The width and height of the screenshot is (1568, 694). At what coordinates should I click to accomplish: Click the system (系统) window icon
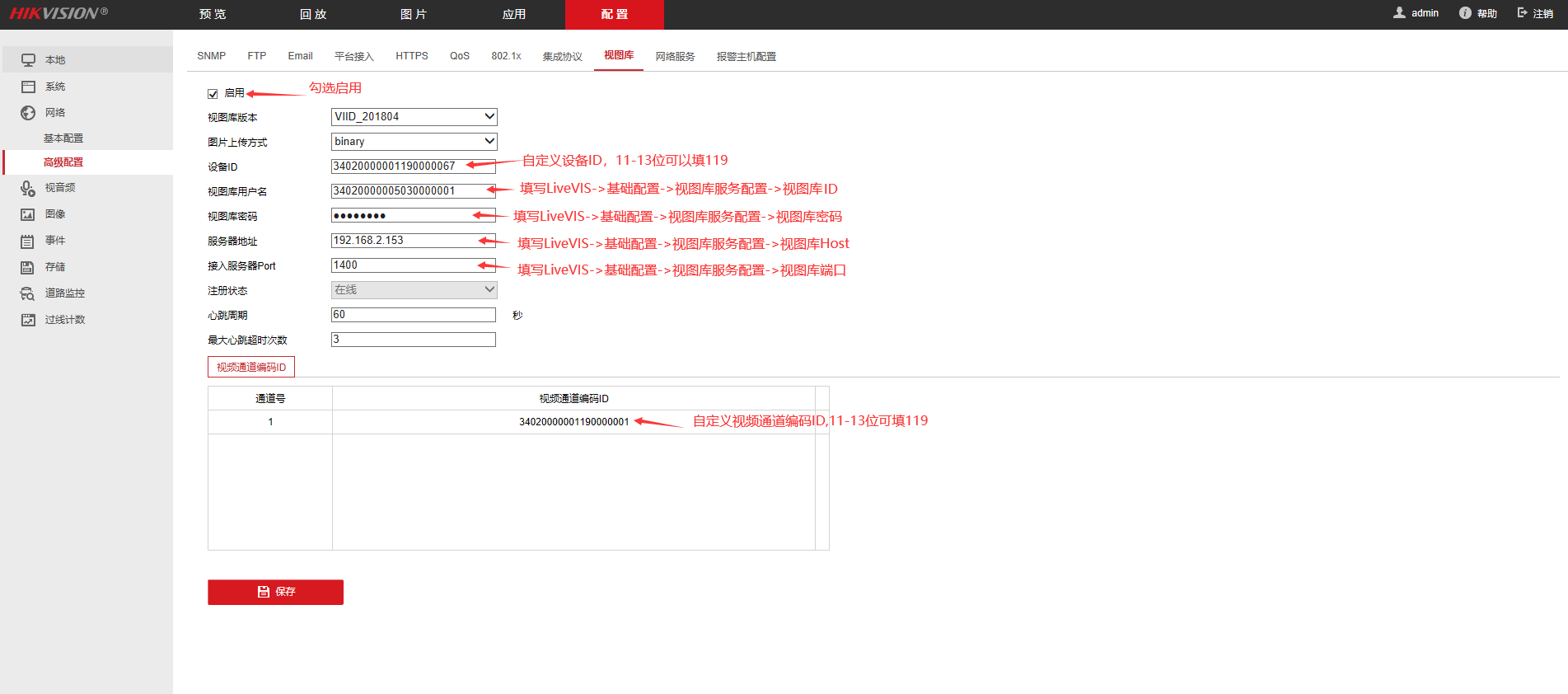(28, 87)
